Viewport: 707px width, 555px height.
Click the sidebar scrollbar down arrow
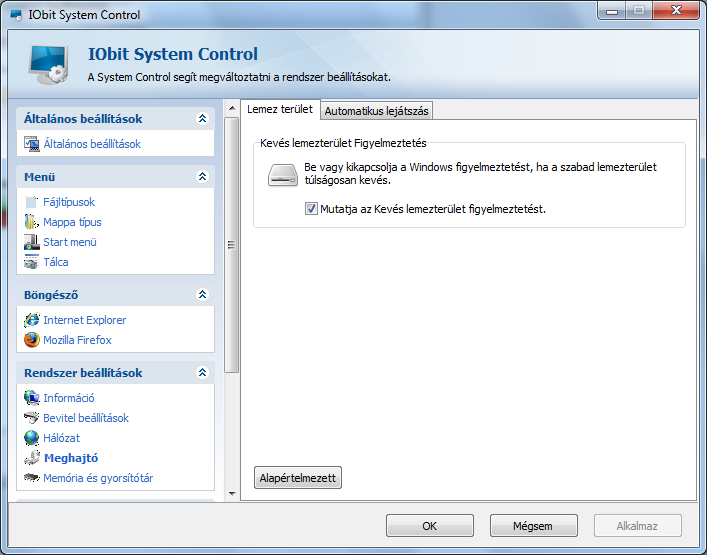click(232, 494)
